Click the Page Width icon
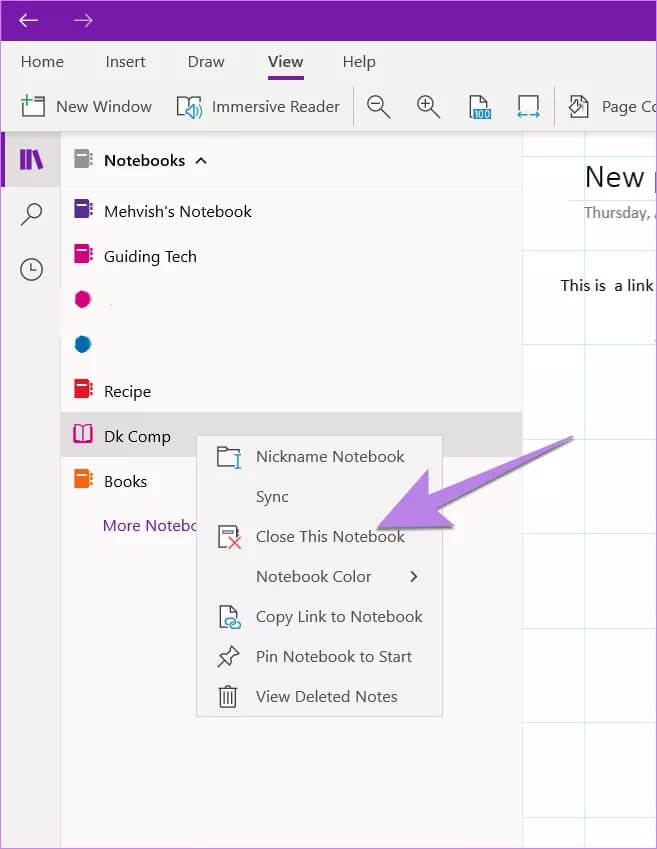The image size is (657, 849). pos(528,106)
